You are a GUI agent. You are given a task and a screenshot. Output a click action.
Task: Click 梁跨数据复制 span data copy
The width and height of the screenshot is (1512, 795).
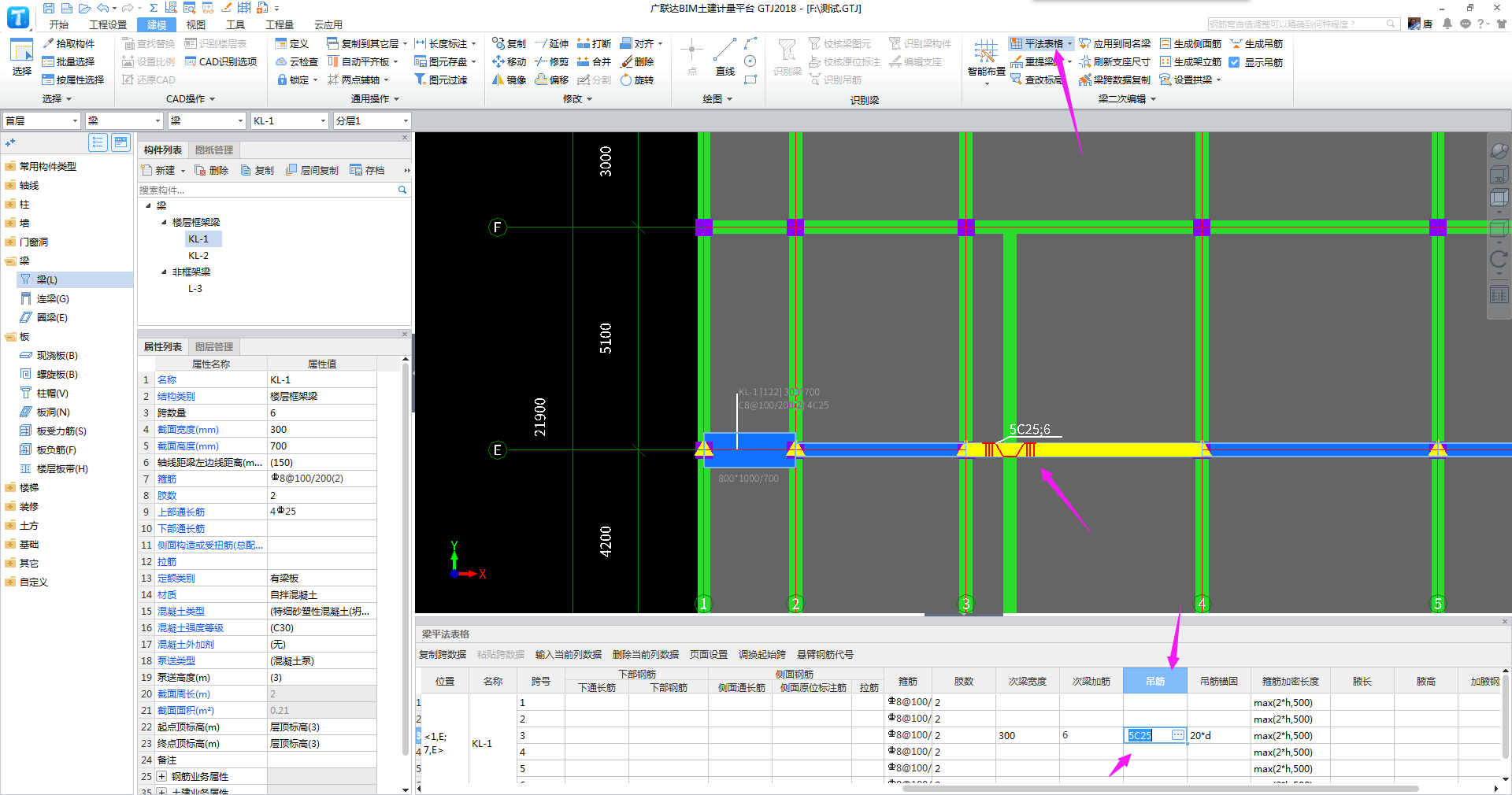1114,79
